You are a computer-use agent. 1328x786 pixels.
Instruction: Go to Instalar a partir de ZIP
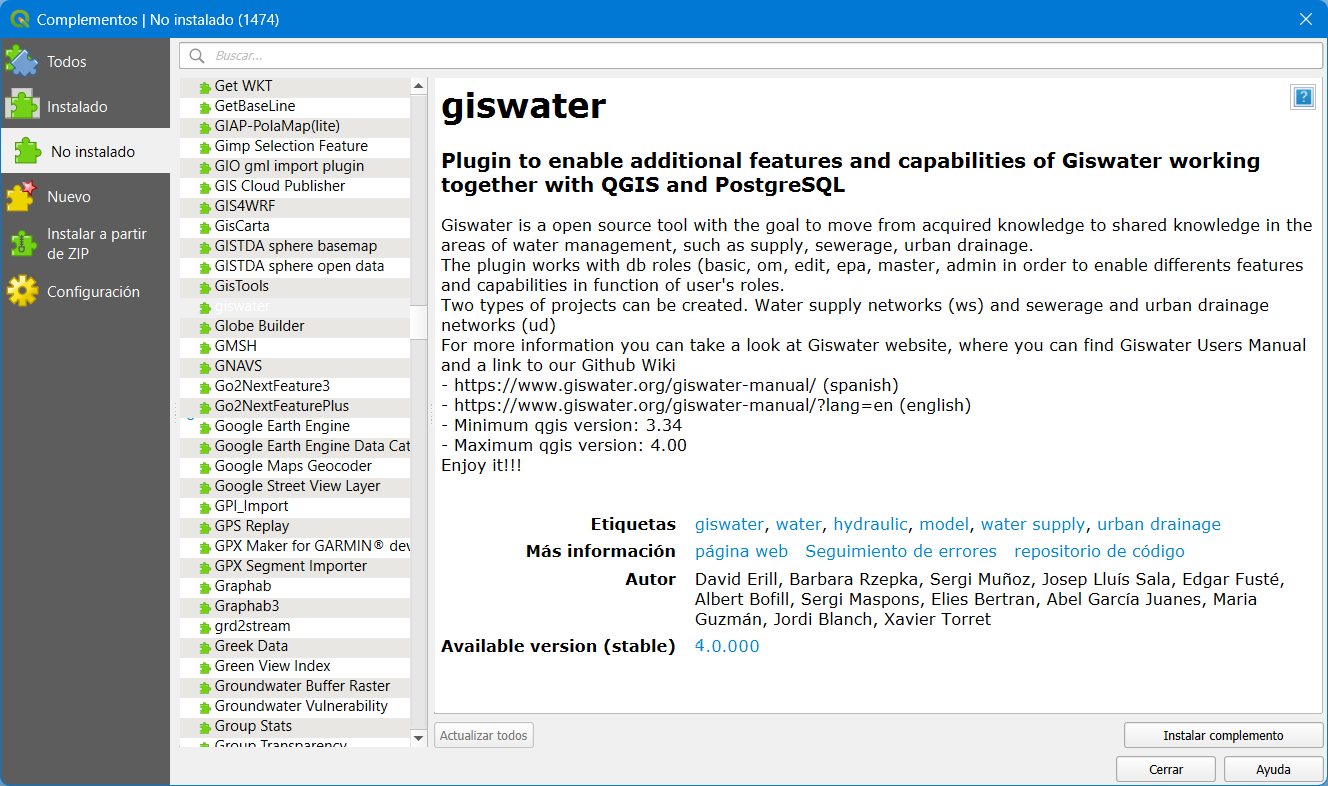tap(85, 243)
